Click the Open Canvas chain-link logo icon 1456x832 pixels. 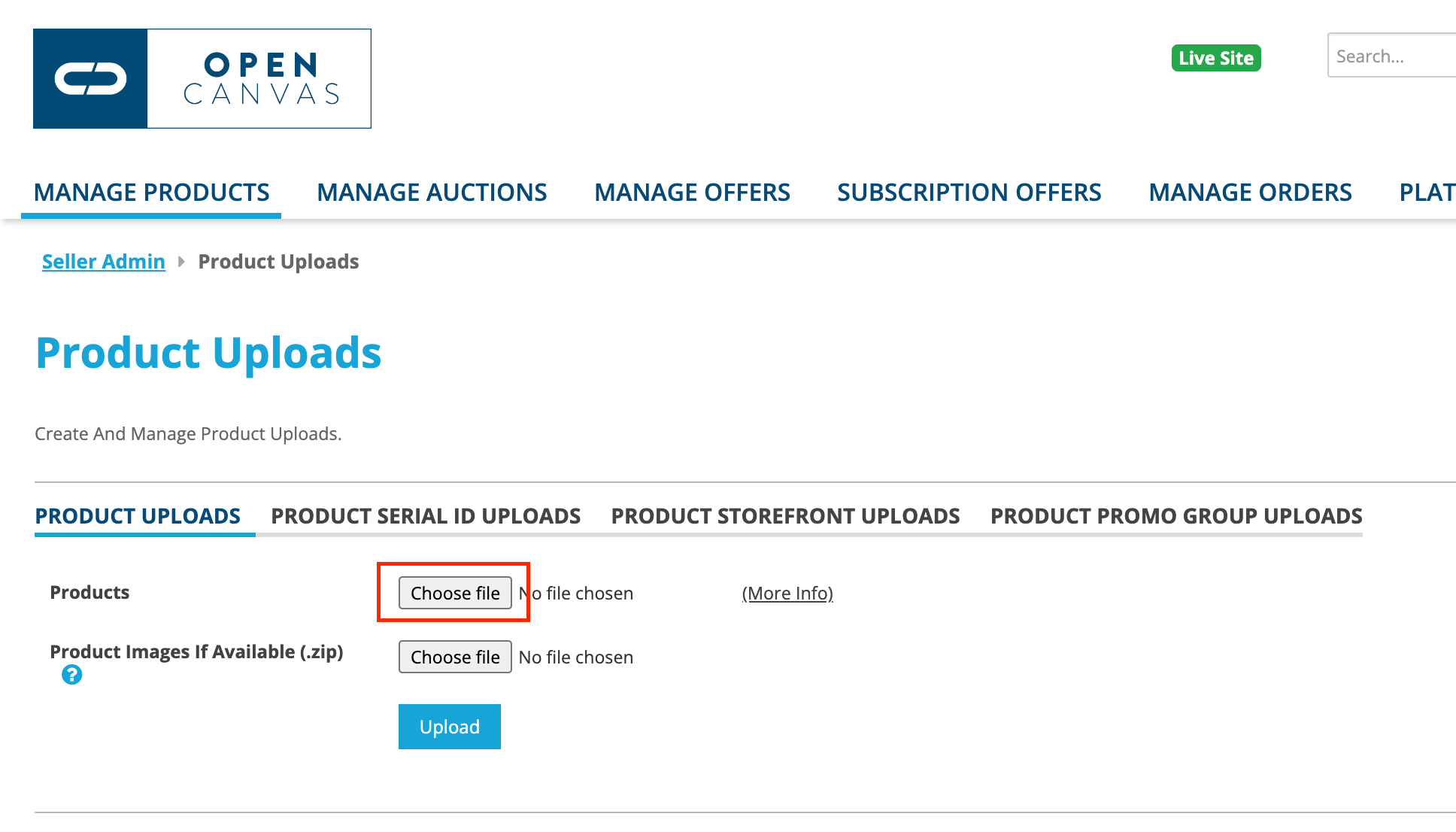(90, 79)
